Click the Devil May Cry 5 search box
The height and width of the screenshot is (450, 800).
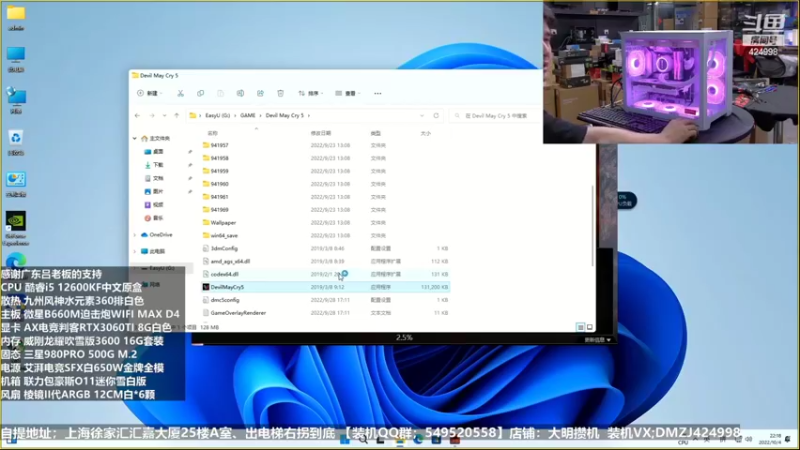(495, 116)
